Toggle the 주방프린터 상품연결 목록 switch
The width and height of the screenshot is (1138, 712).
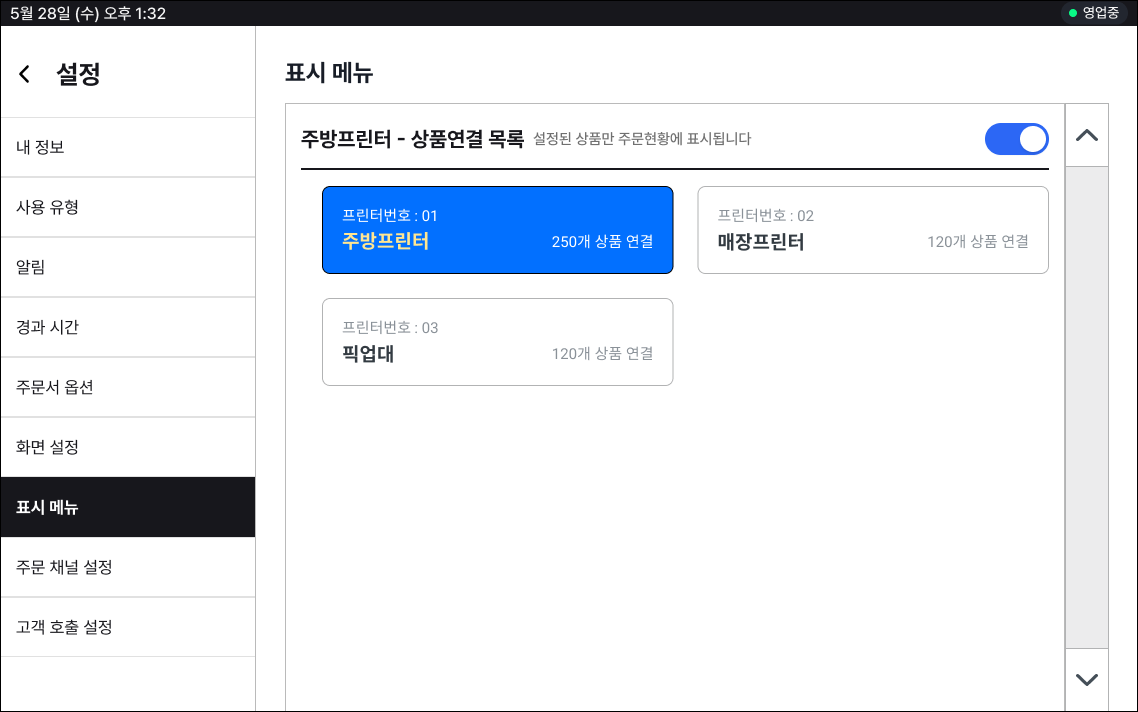click(x=1016, y=139)
